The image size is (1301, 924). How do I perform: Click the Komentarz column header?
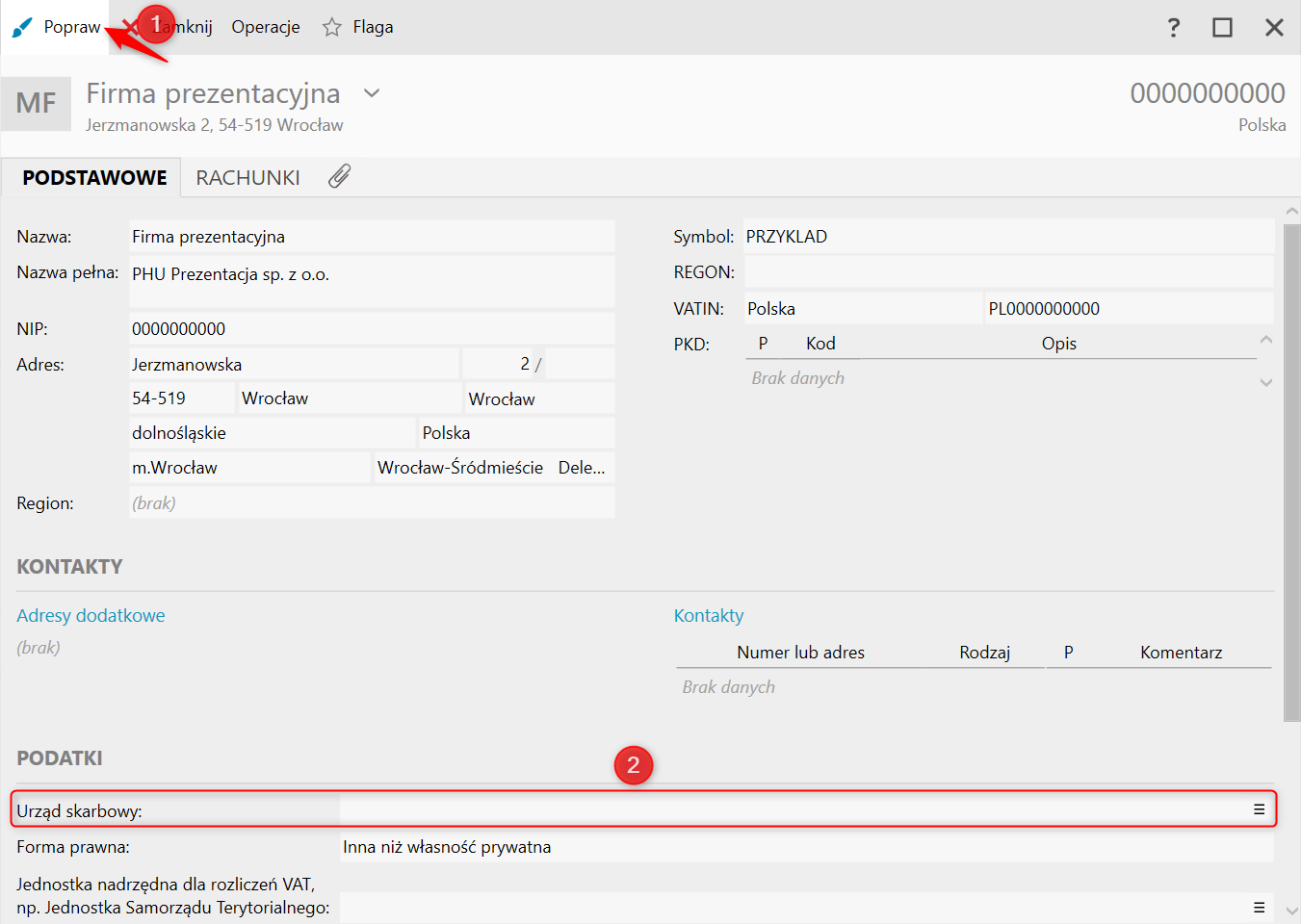pyautogui.click(x=1181, y=653)
